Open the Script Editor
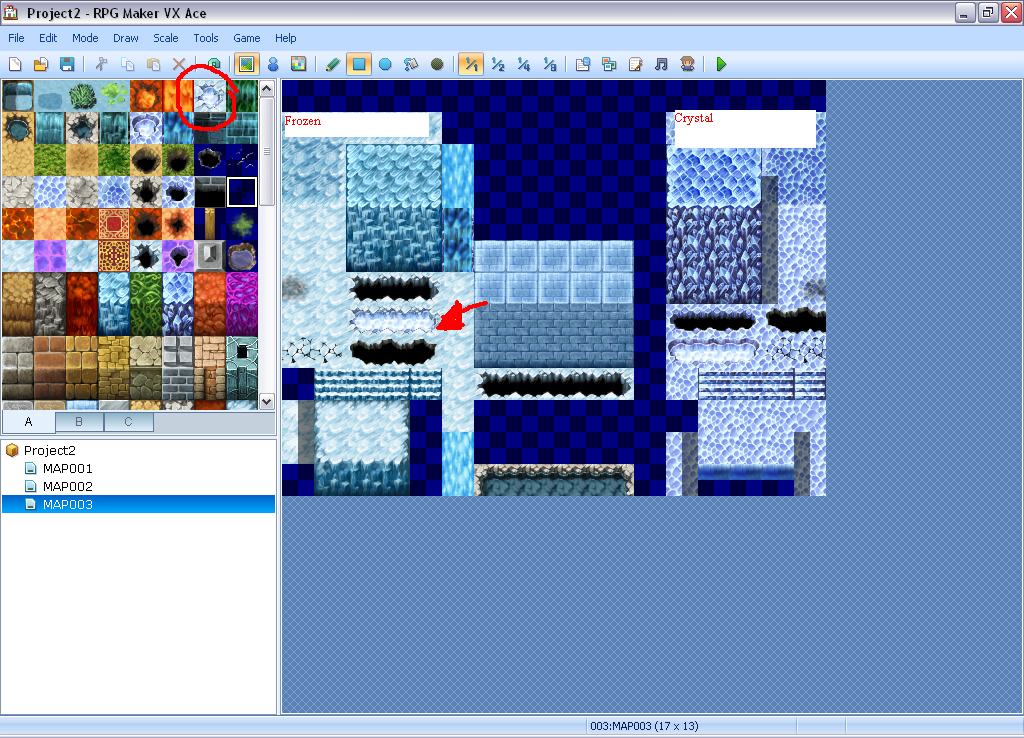The width and height of the screenshot is (1024, 738). click(x=634, y=64)
